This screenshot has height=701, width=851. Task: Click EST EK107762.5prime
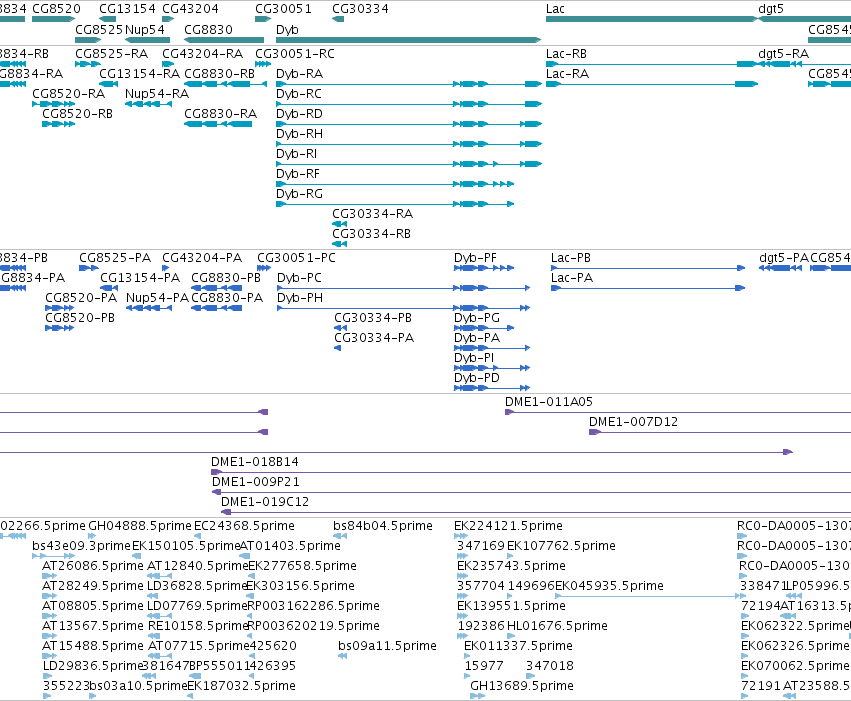561,546
